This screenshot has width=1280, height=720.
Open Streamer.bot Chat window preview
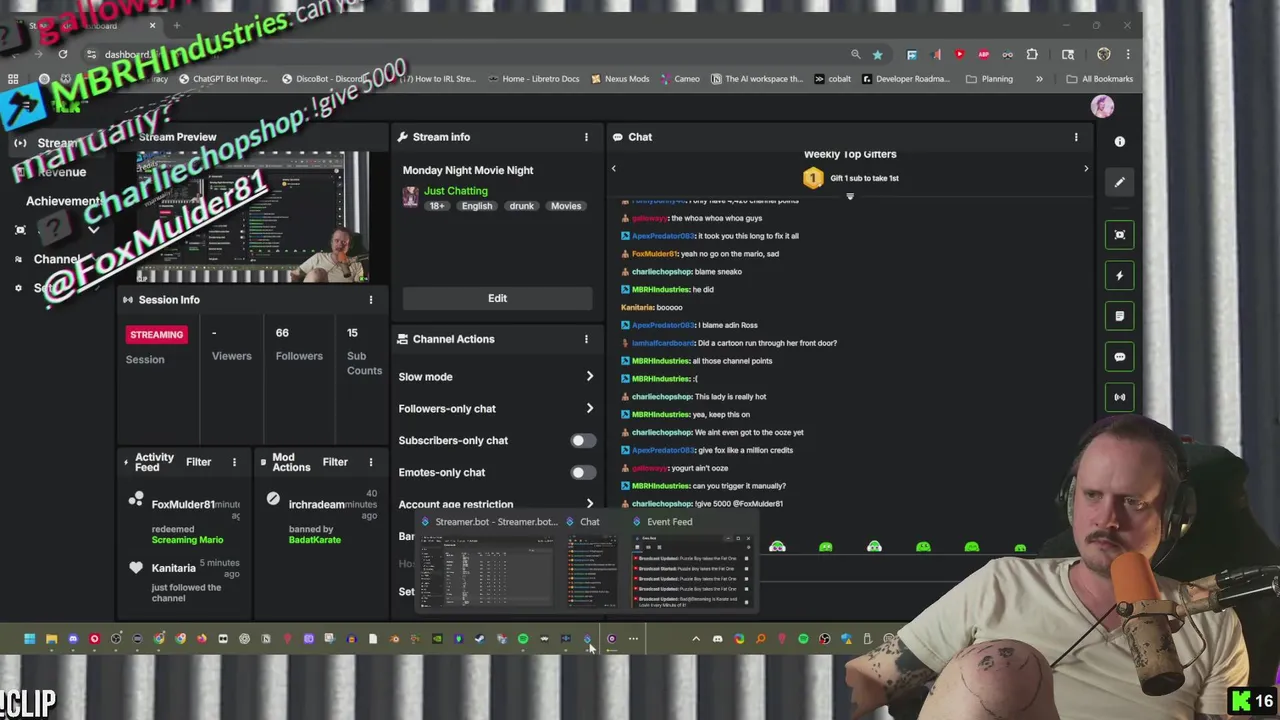592,564
